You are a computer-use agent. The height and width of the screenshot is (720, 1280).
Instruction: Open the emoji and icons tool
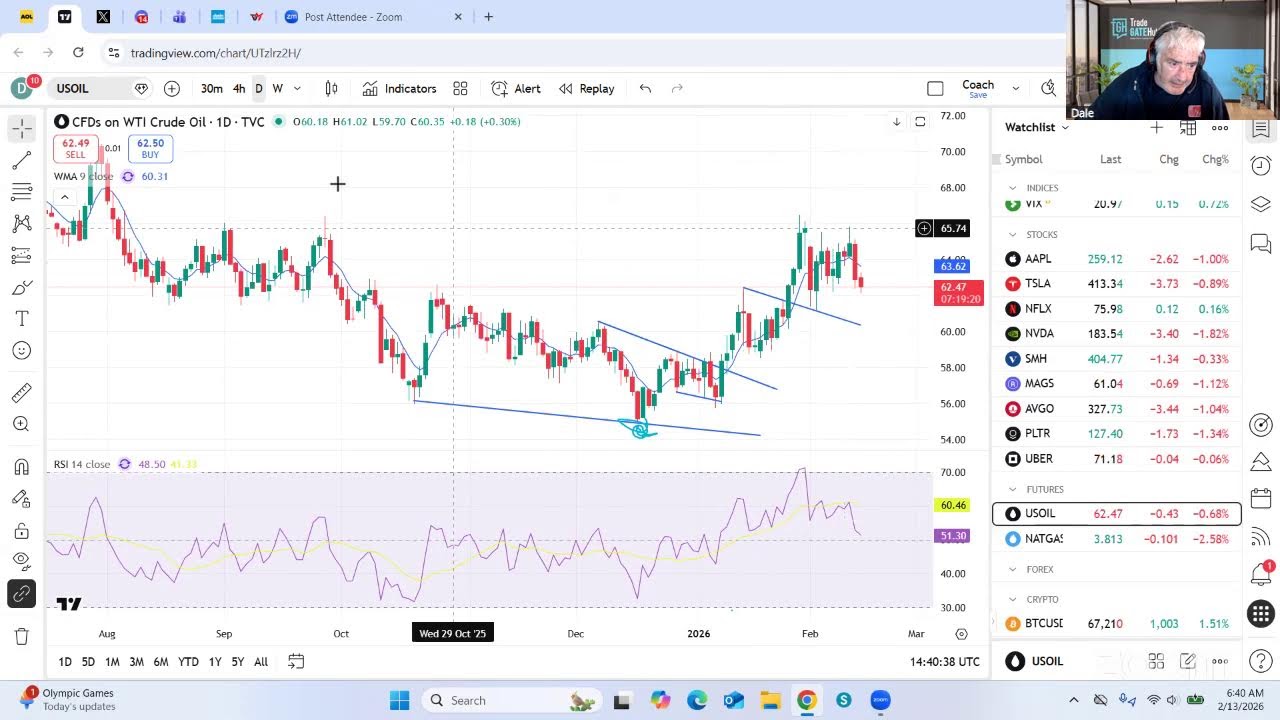pos(21,351)
